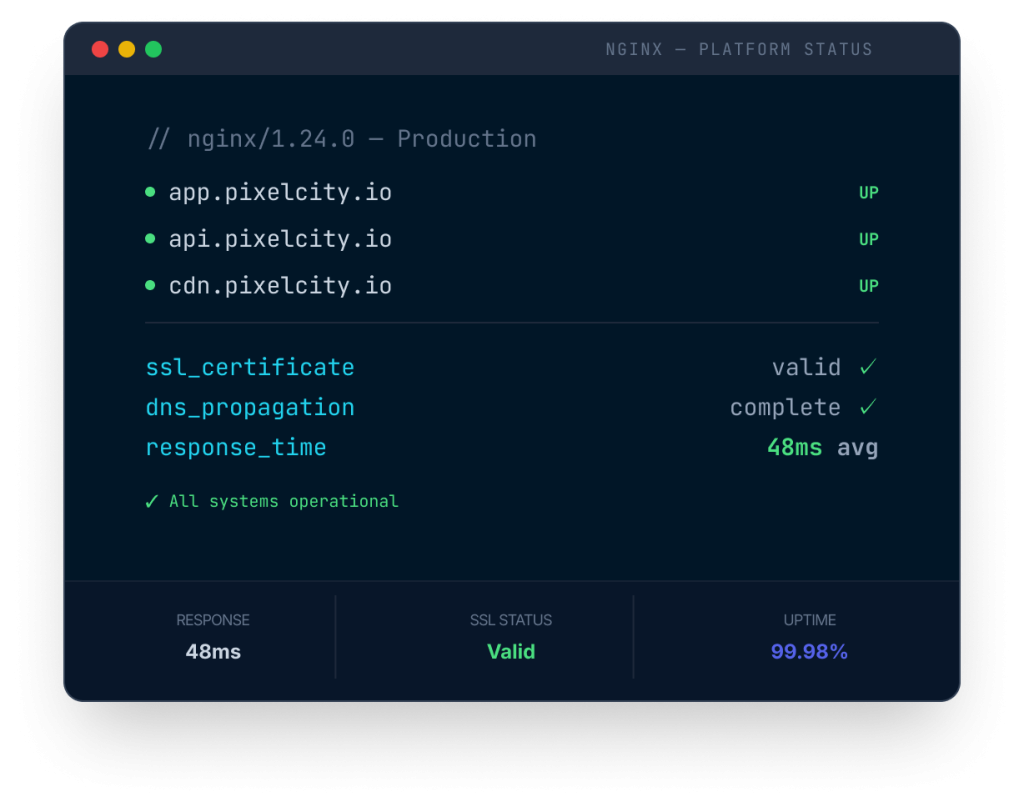Open the app.pixelcity.io host entry
This screenshot has height=807, width=1024.
tap(280, 192)
